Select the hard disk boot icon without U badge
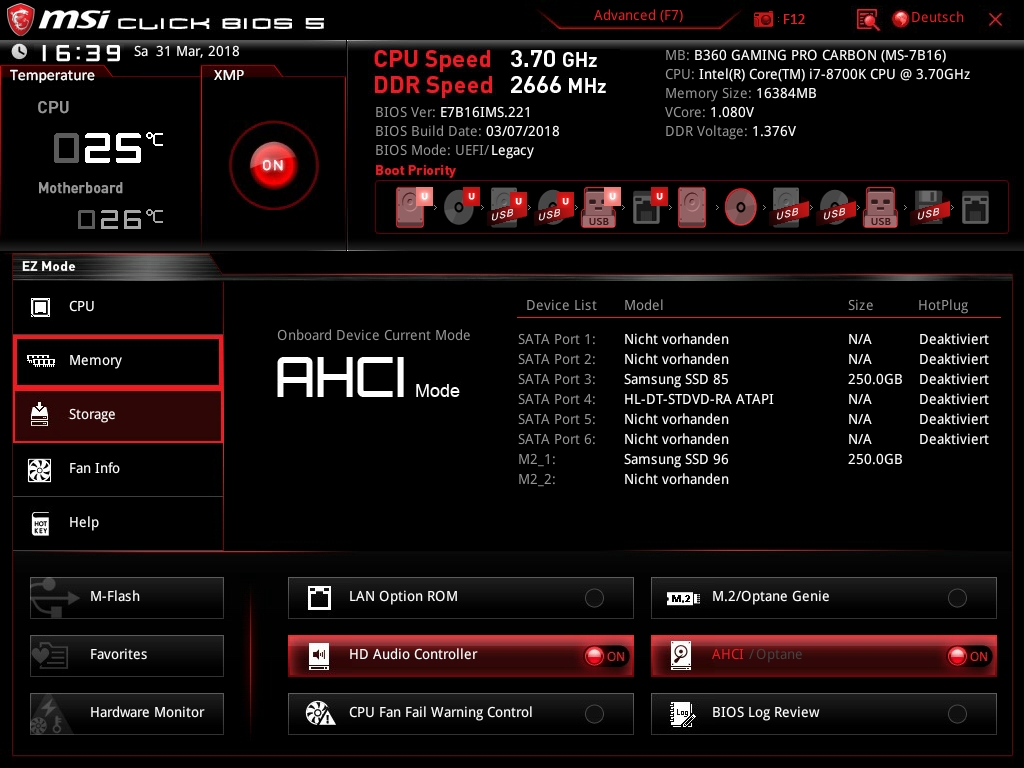 692,208
